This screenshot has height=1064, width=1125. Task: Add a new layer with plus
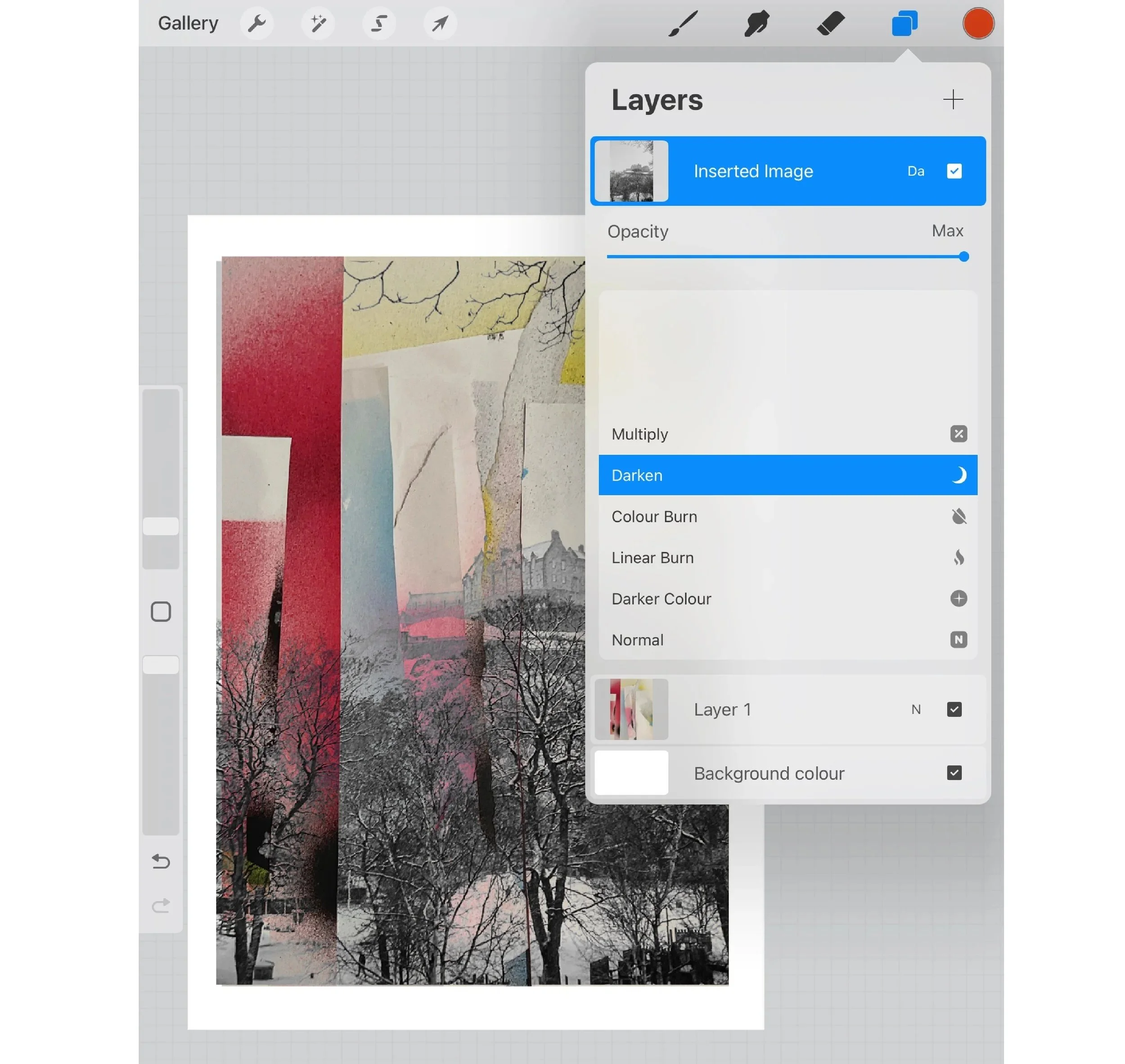953,100
